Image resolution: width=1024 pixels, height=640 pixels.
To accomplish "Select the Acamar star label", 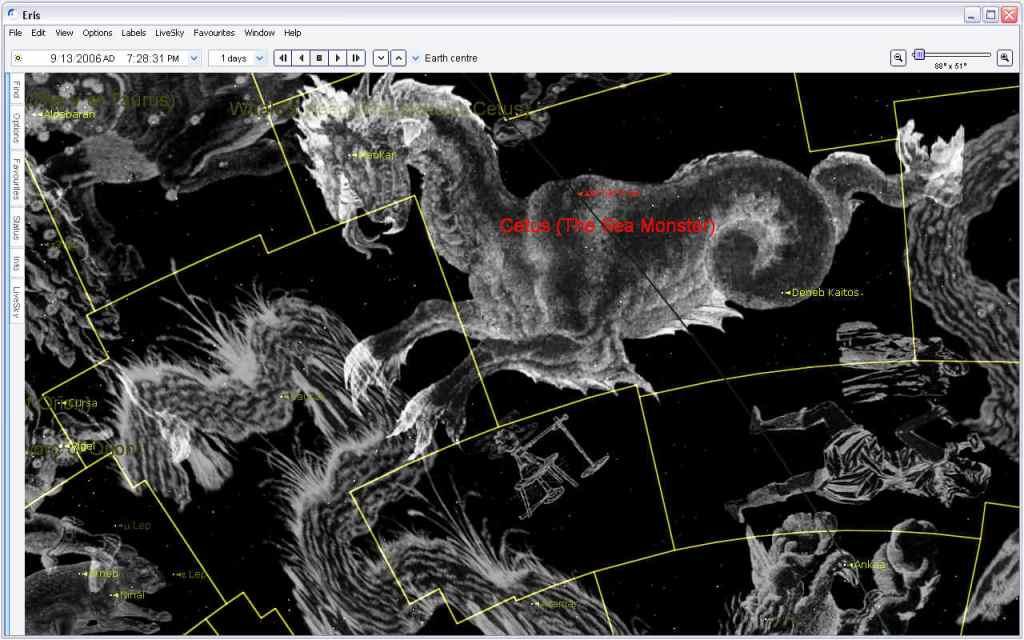I will pos(557,604).
